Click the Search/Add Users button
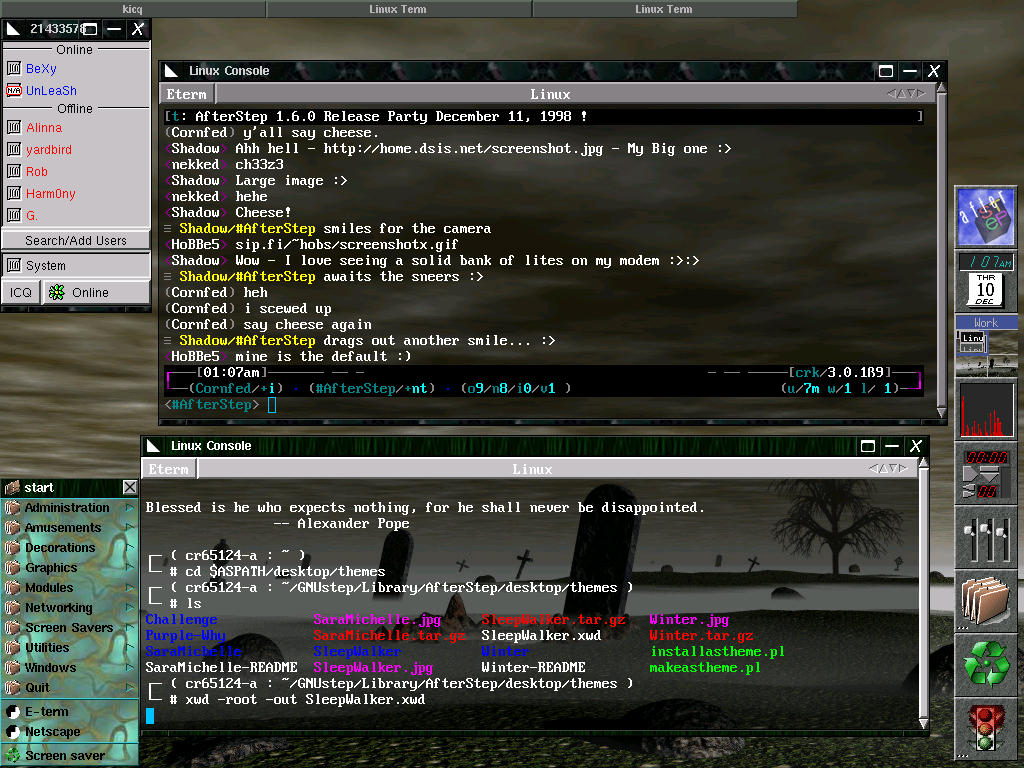 [x=76, y=240]
